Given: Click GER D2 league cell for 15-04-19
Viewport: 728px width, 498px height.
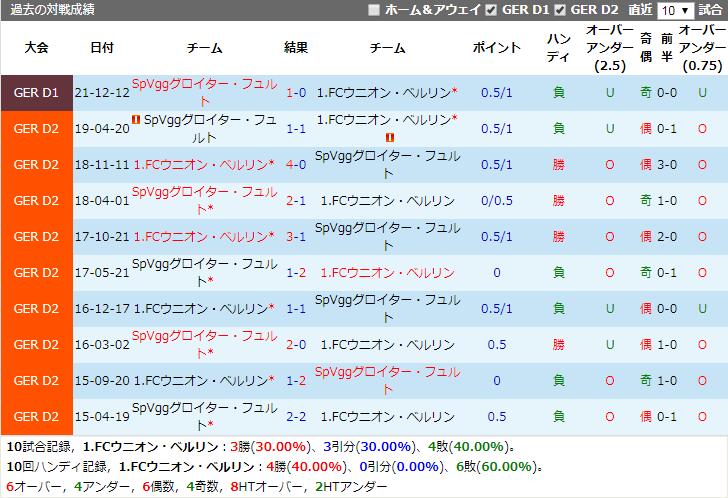Looking at the screenshot, I should (x=37, y=417).
